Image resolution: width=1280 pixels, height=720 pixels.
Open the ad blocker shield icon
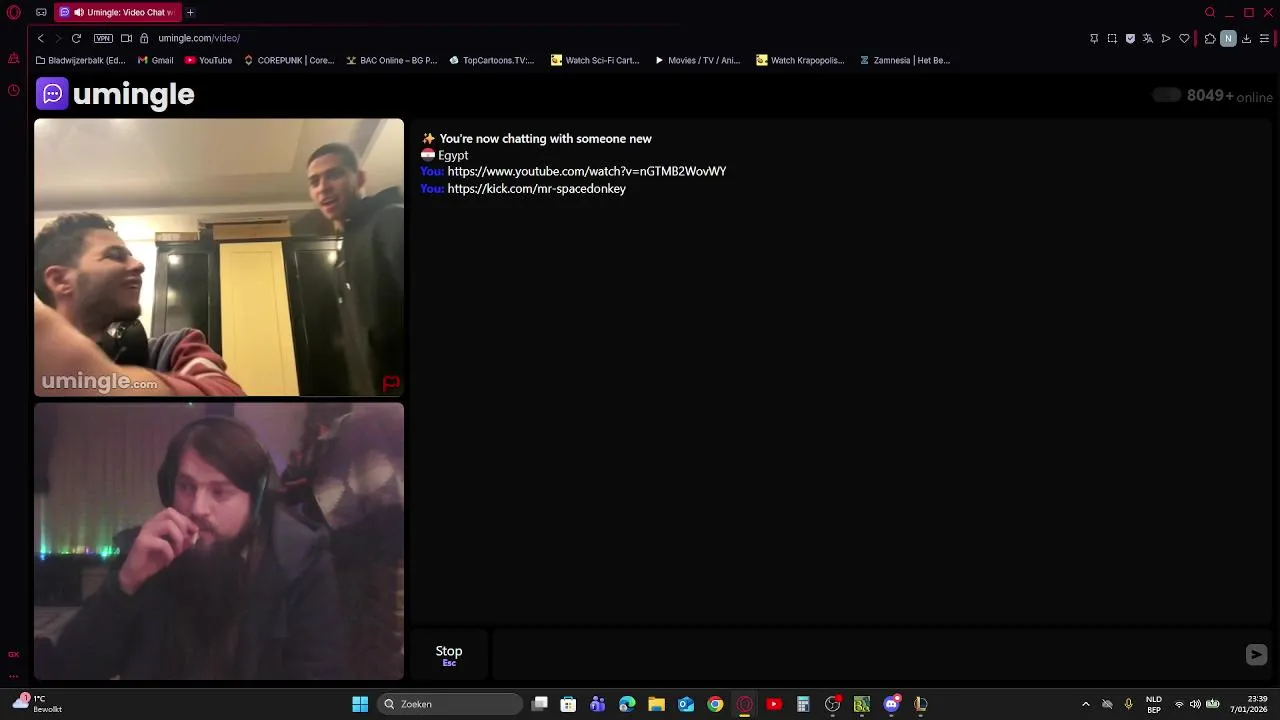1130,38
